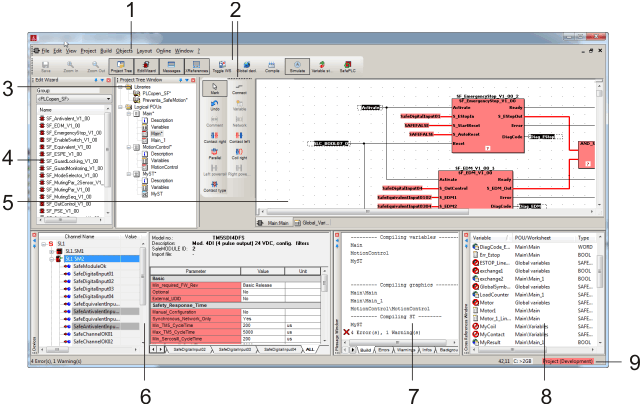644x406 pixels.
Task: Switch to the Global_Var worksheet tab
Action: (312, 223)
